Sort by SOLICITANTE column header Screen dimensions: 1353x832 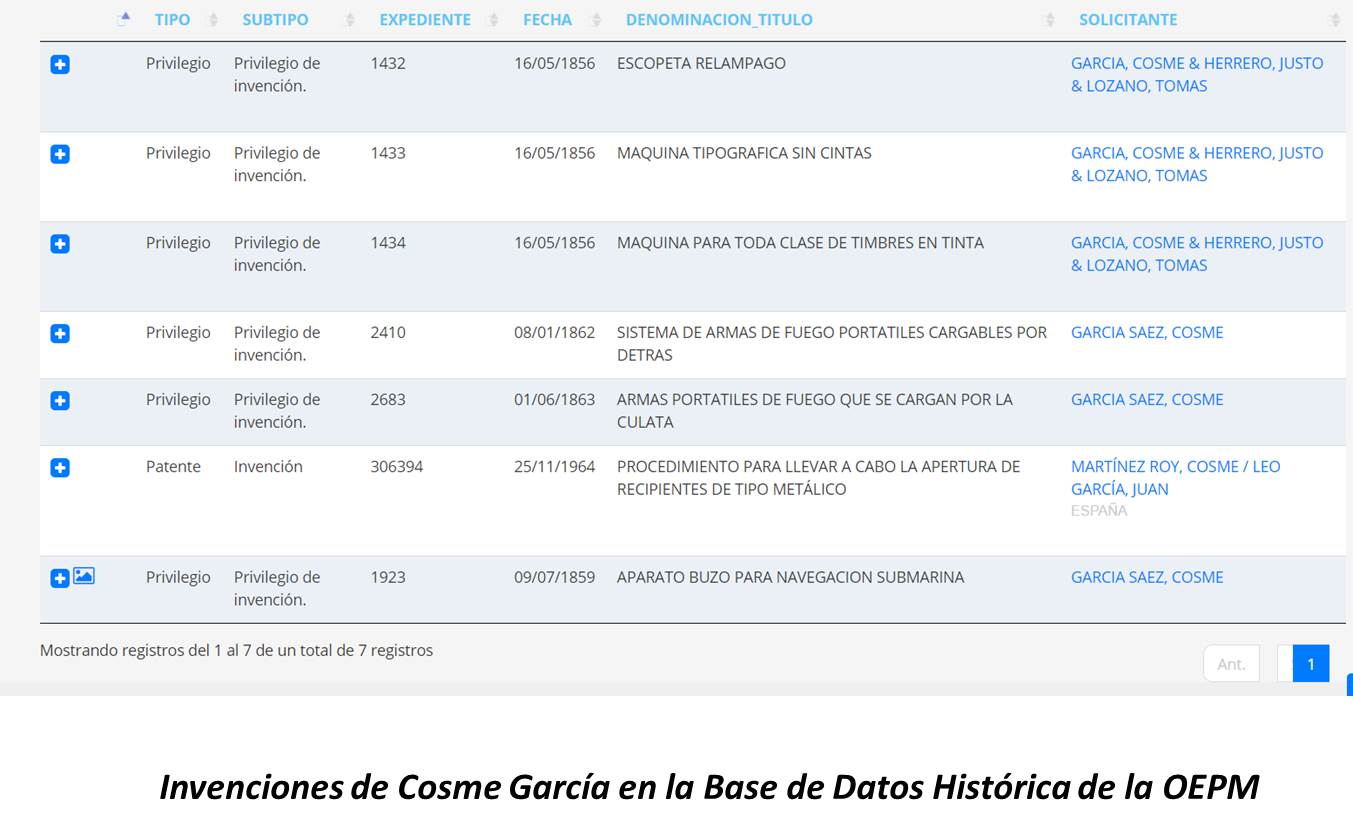point(1127,20)
